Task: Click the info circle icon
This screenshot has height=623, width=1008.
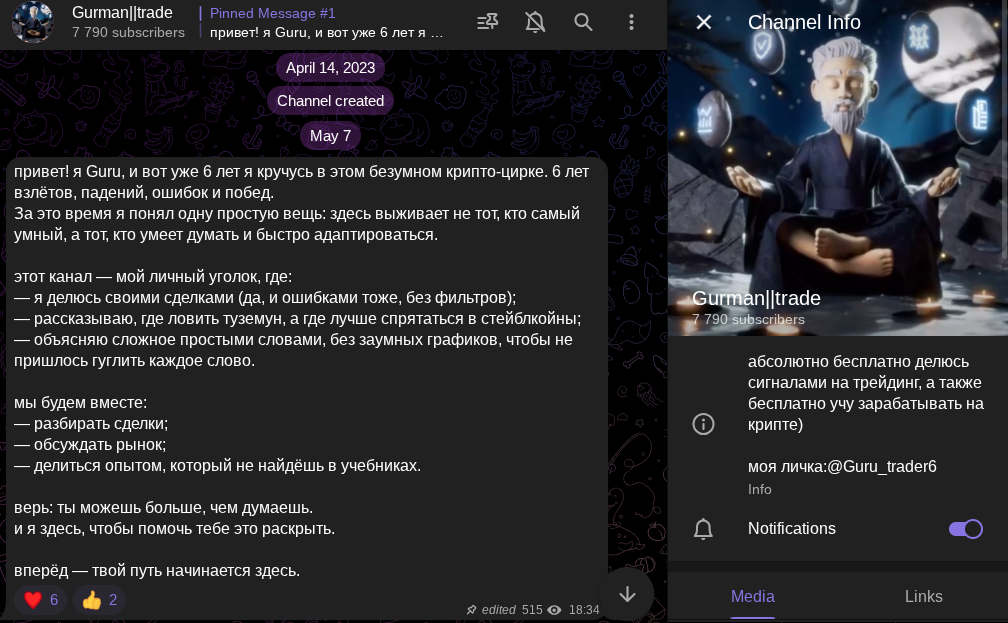Action: click(703, 424)
